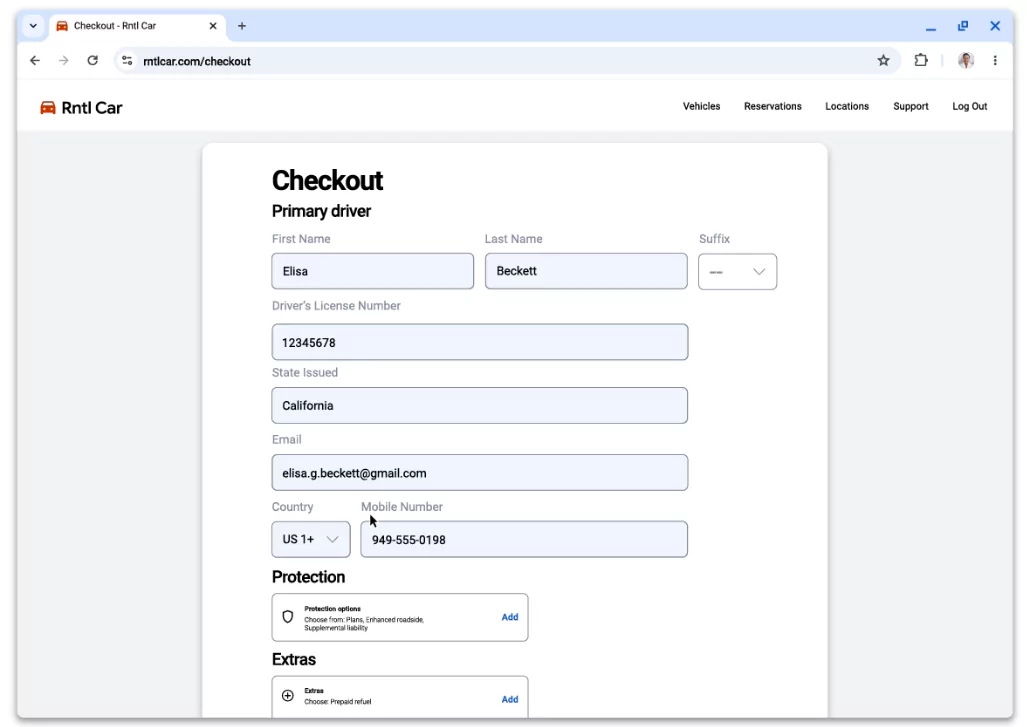Click the Log Out link
The height and width of the screenshot is (727, 1027).
coord(969,106)
